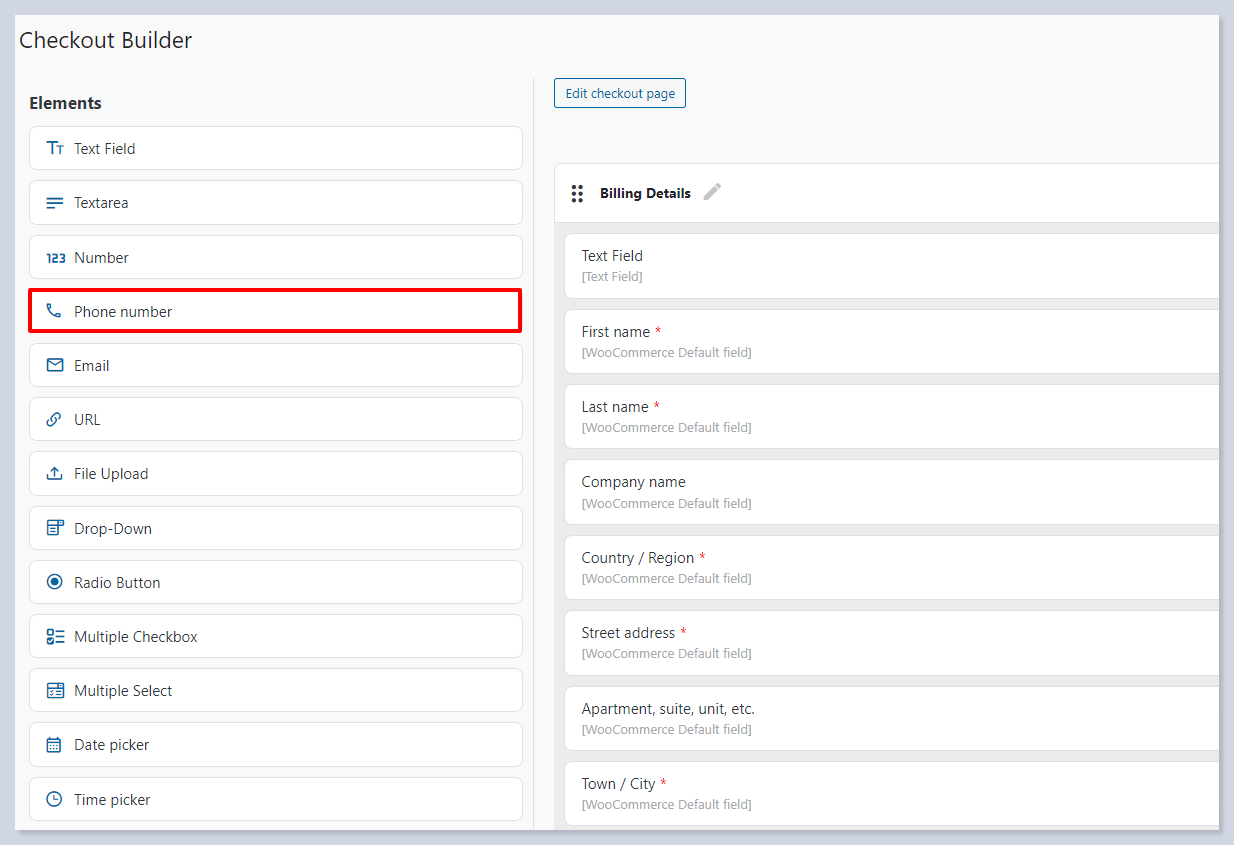Click the Phone number handset icon

[x=55, y=311]
